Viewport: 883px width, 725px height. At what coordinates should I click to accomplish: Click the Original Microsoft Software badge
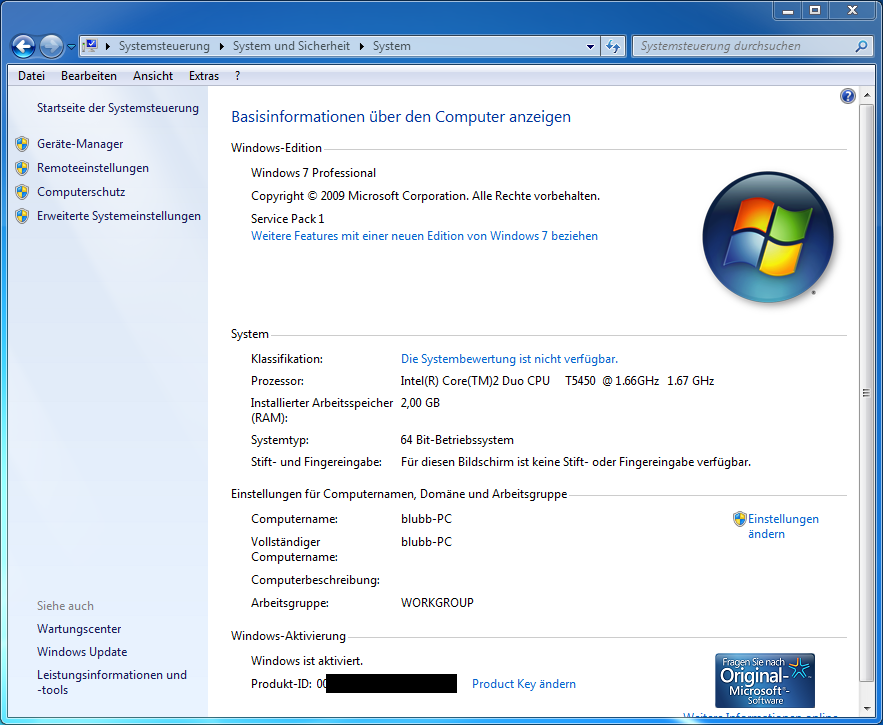pos(765,680)
